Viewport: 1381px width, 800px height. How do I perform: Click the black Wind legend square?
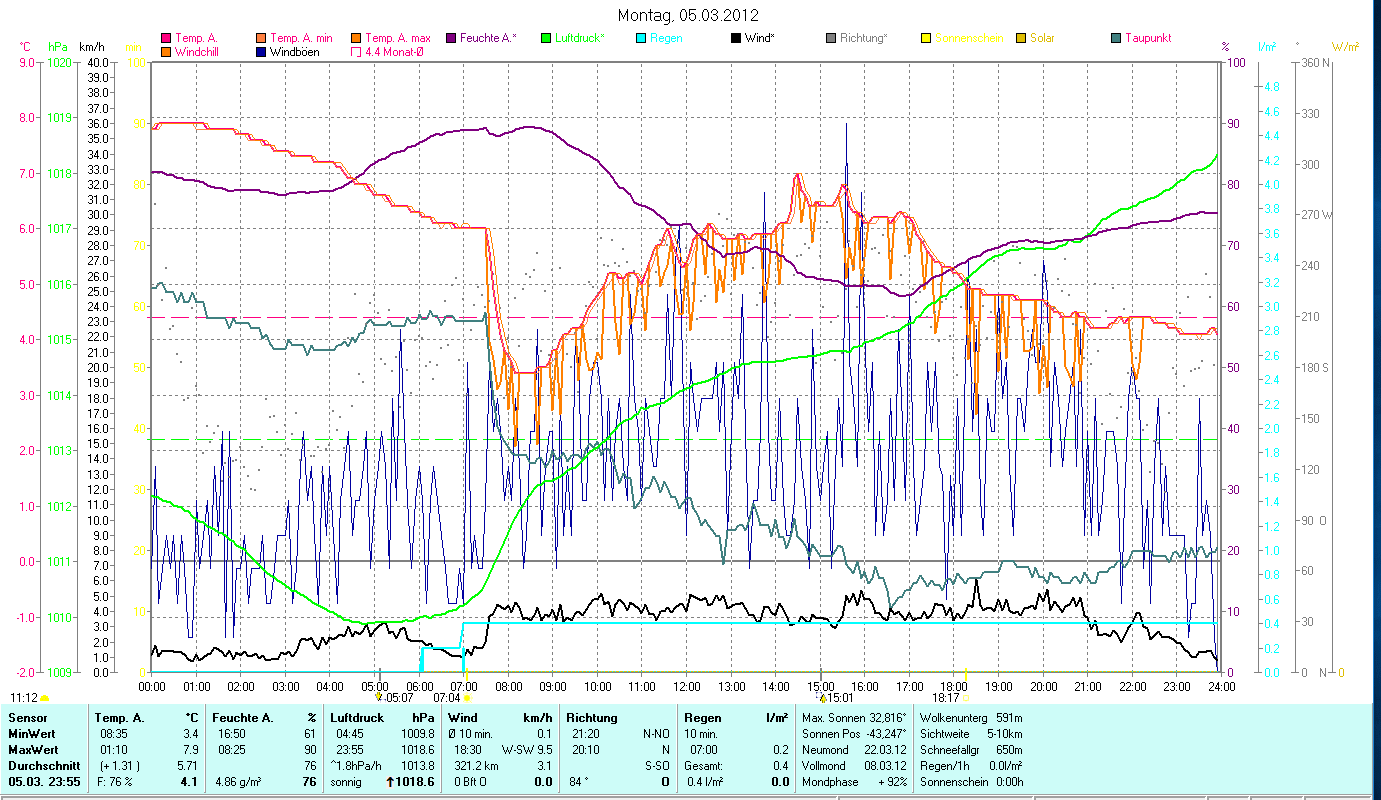point(734,38)
